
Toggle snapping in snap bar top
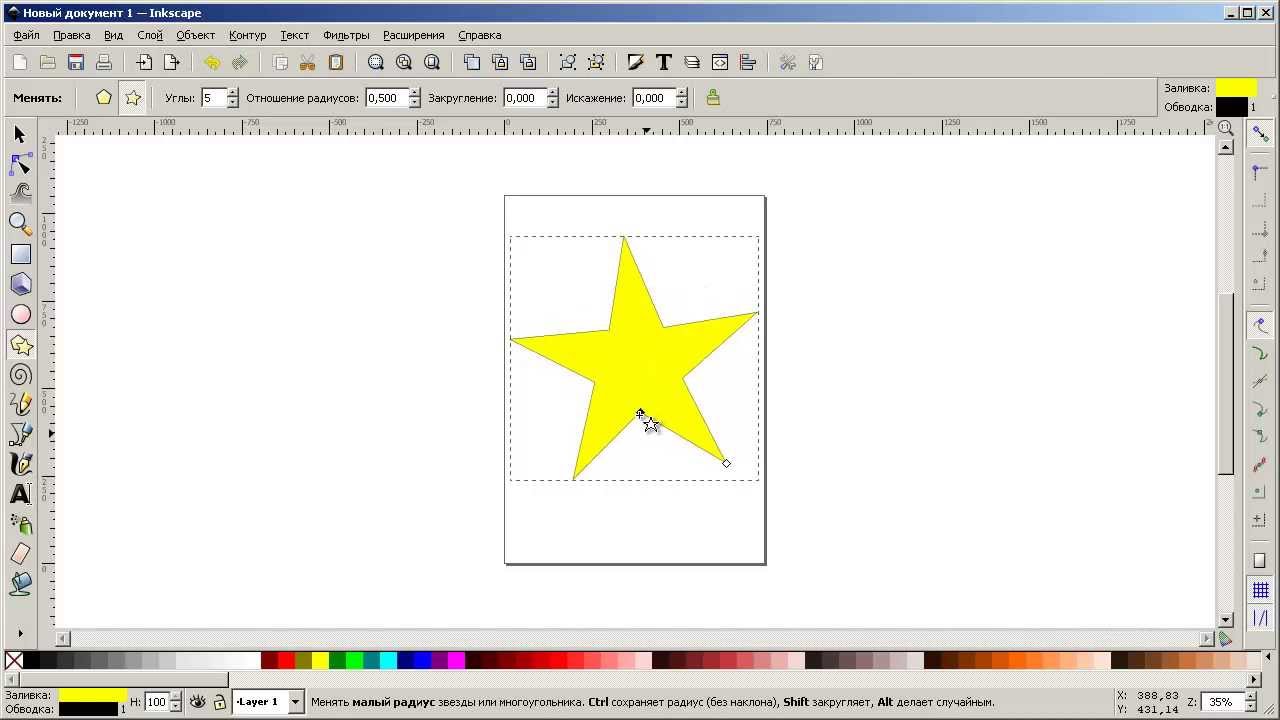point(1260,135)
